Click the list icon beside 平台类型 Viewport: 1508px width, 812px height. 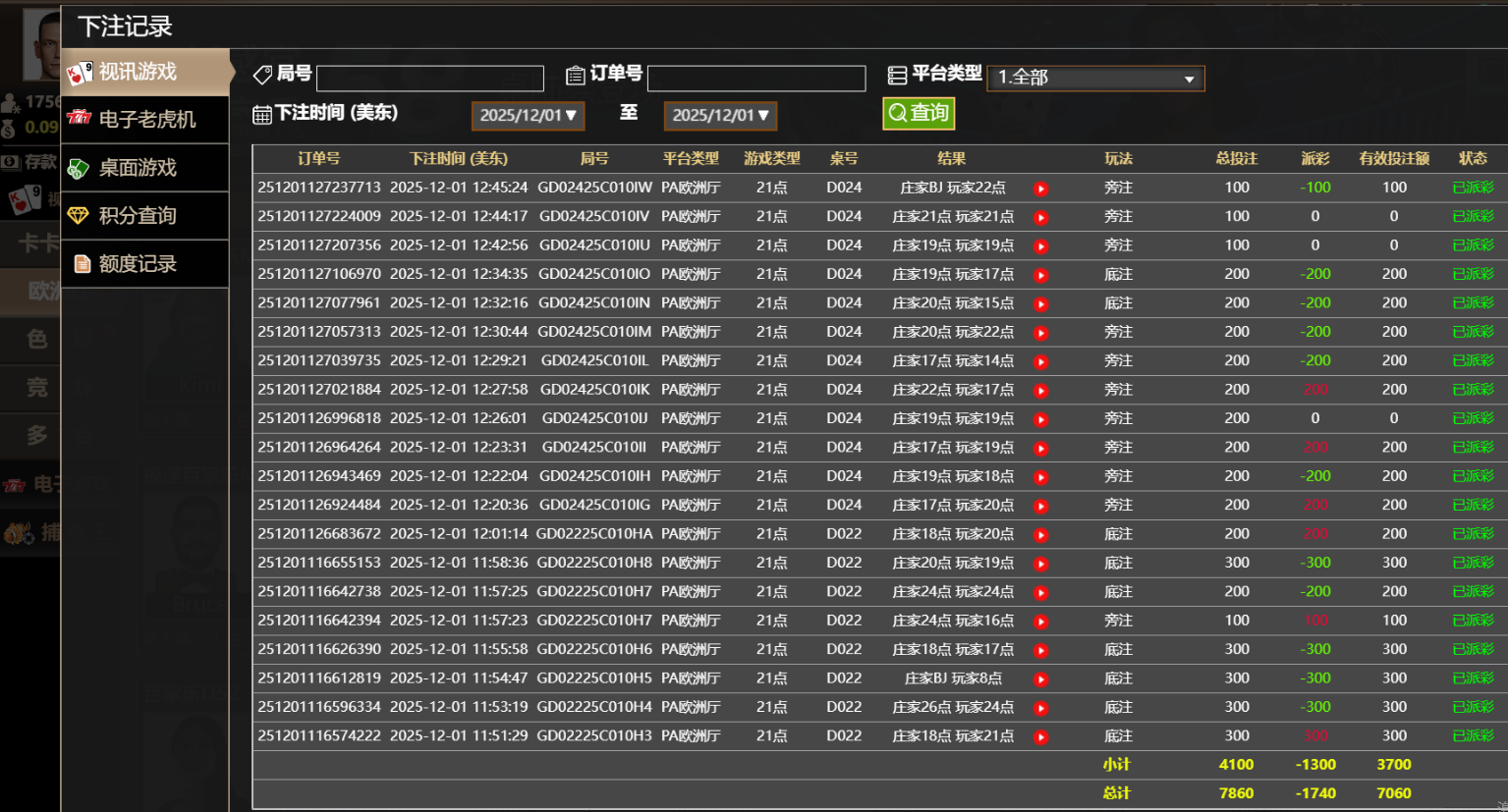[897, 75]
